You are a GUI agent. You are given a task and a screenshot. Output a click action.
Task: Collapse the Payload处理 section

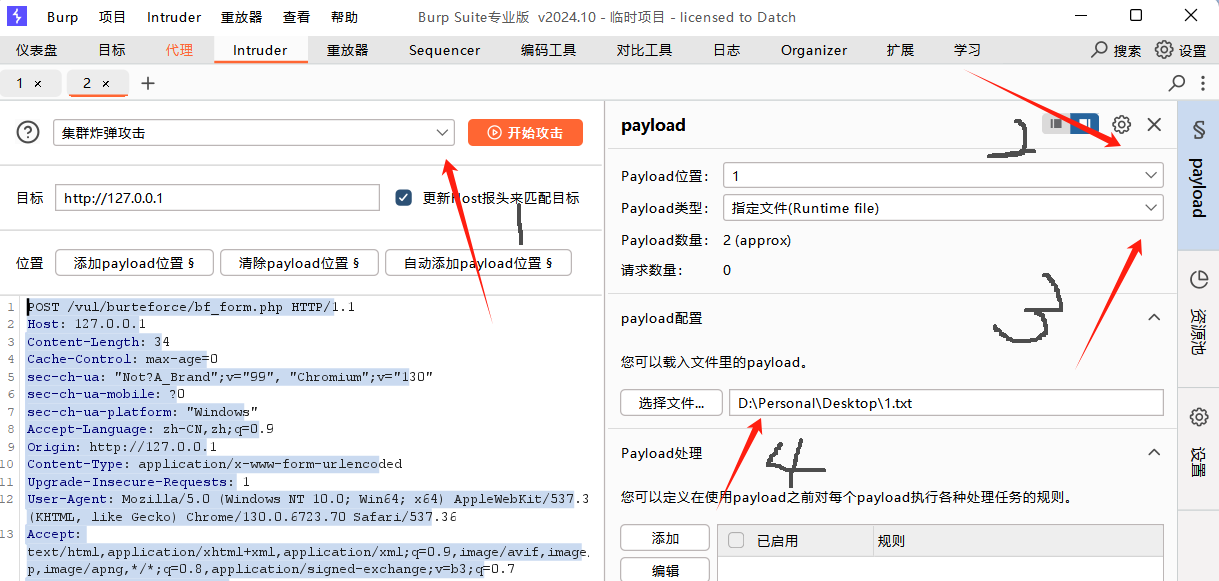1154,453
